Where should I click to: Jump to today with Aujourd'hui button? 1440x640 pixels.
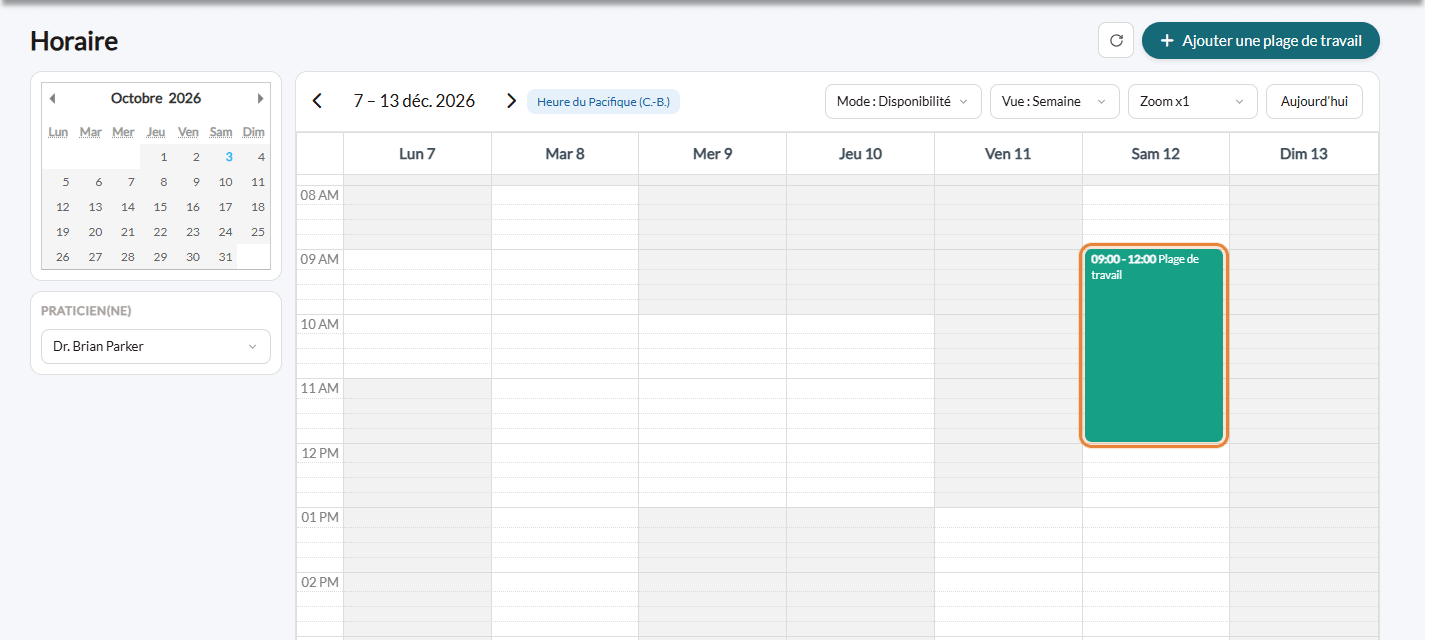point(1314,101)
